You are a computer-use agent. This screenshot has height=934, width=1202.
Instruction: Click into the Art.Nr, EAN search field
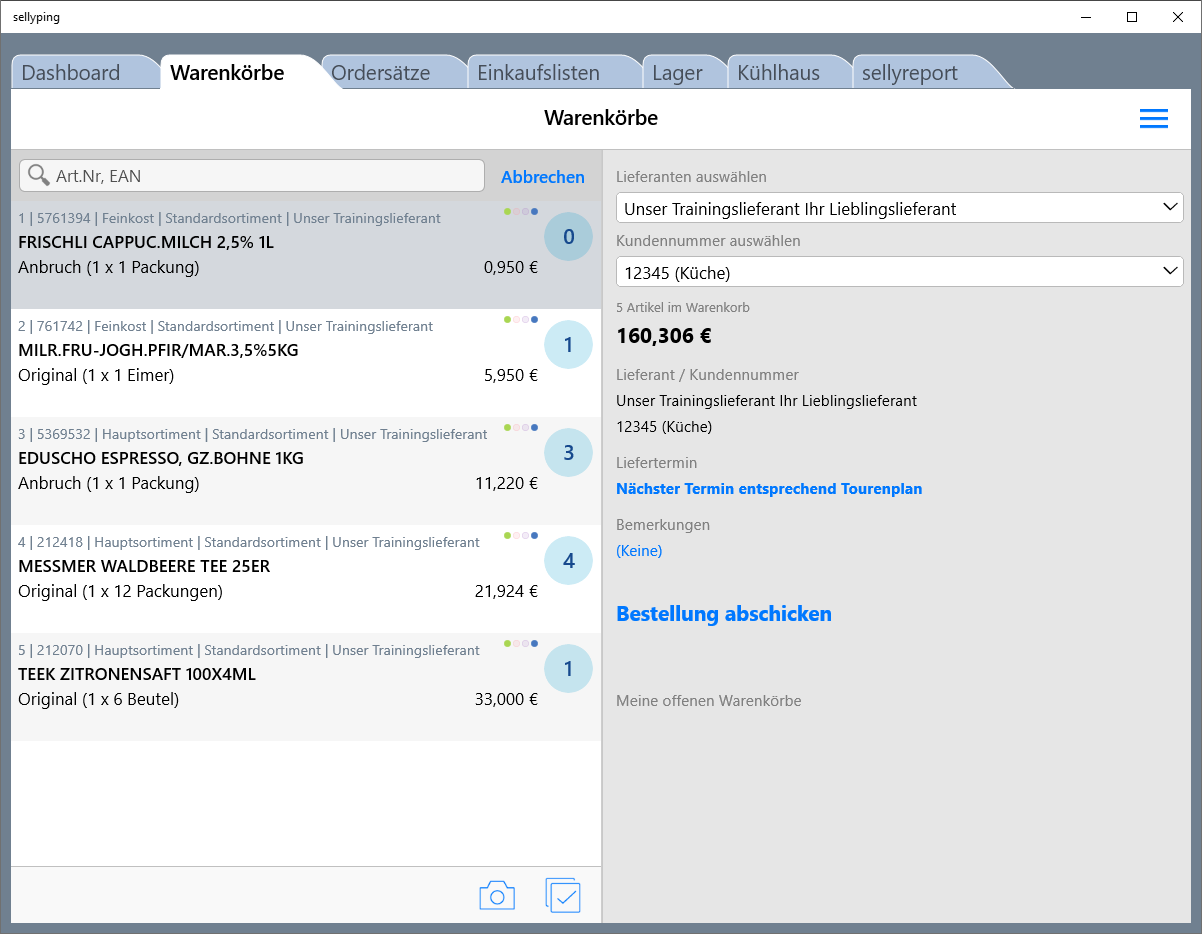[x=265, y=176]
